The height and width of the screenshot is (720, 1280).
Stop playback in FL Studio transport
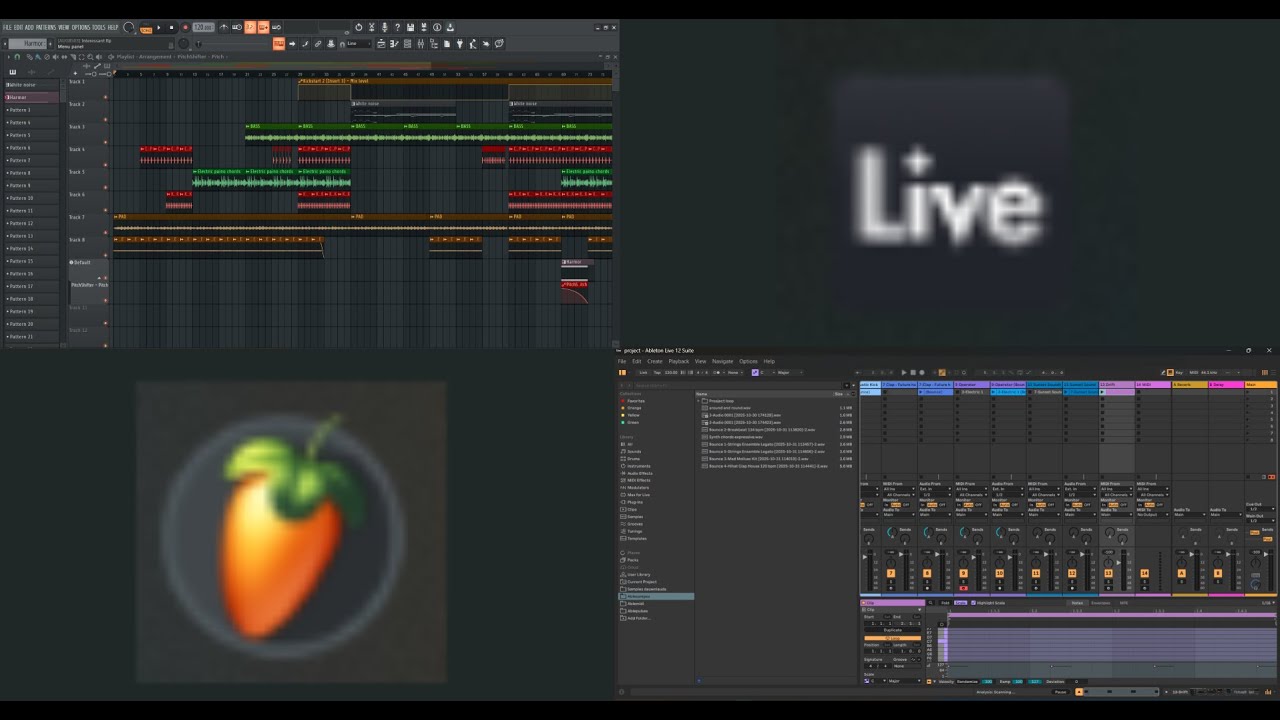pyautogui.click(x=171, y=28)
